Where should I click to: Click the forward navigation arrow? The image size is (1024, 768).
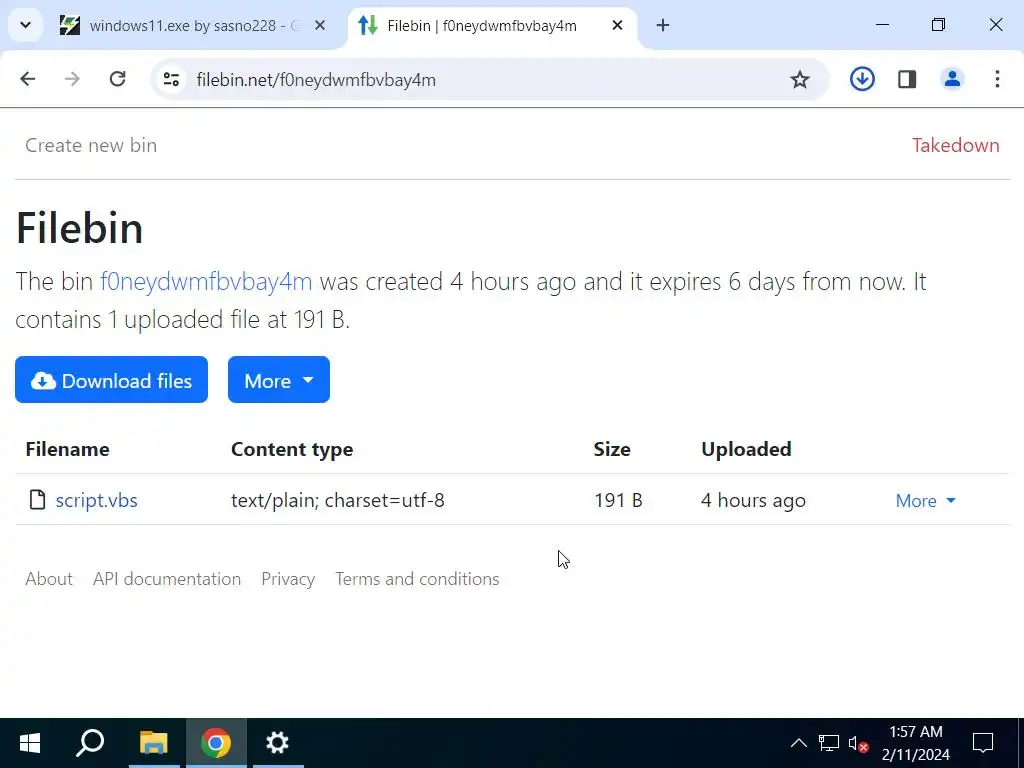click(x=72, y=80)
